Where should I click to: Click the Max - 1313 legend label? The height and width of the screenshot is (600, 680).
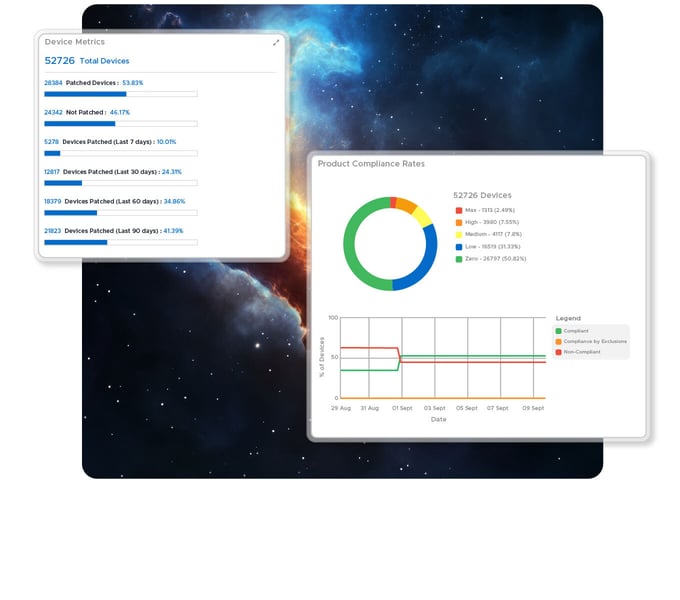(490, 210)
